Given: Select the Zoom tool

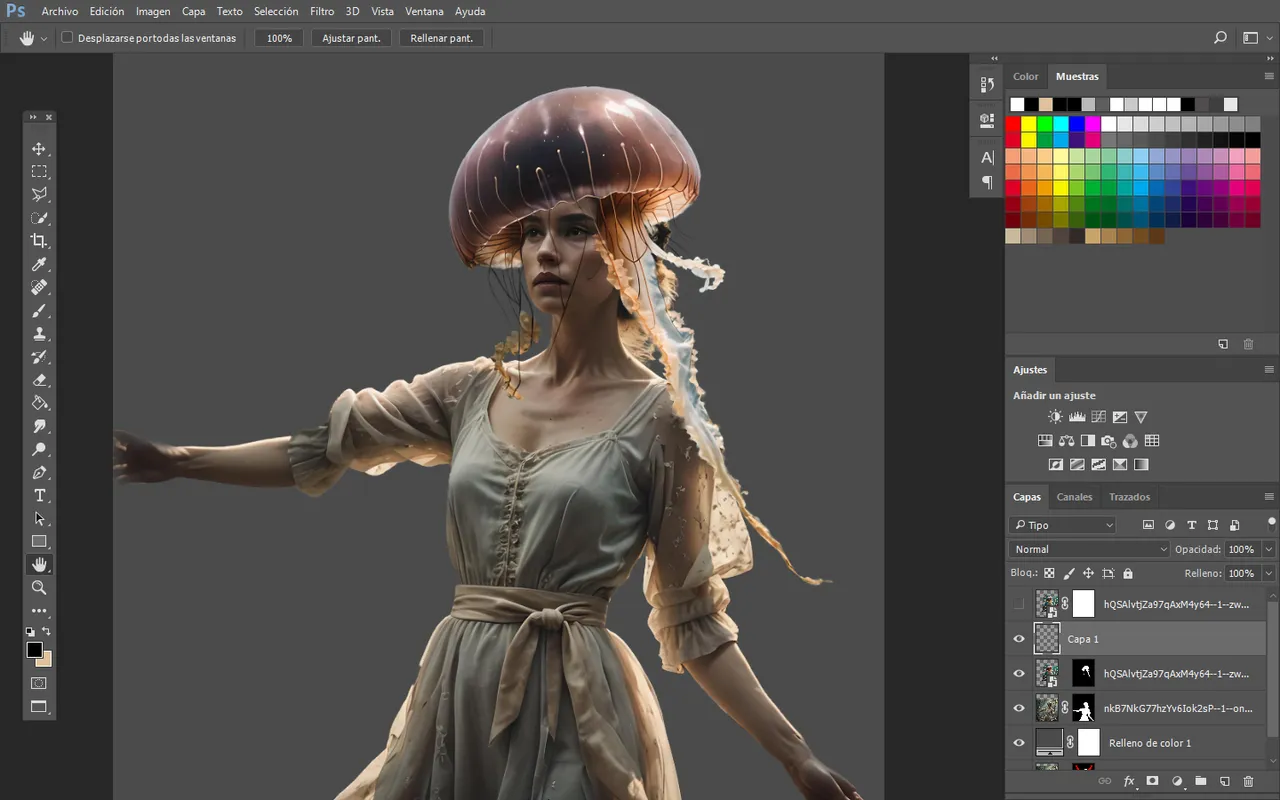Looking at the screenshot, I should coord(39,588).
